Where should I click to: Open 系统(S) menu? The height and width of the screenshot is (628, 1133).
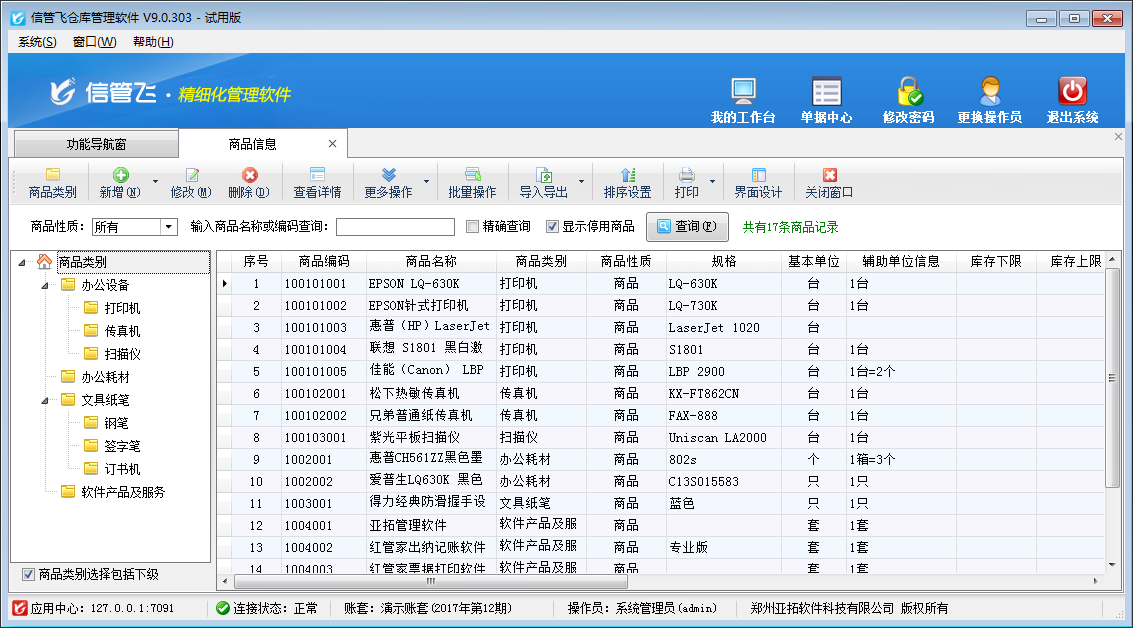click(x=37, y=42)
